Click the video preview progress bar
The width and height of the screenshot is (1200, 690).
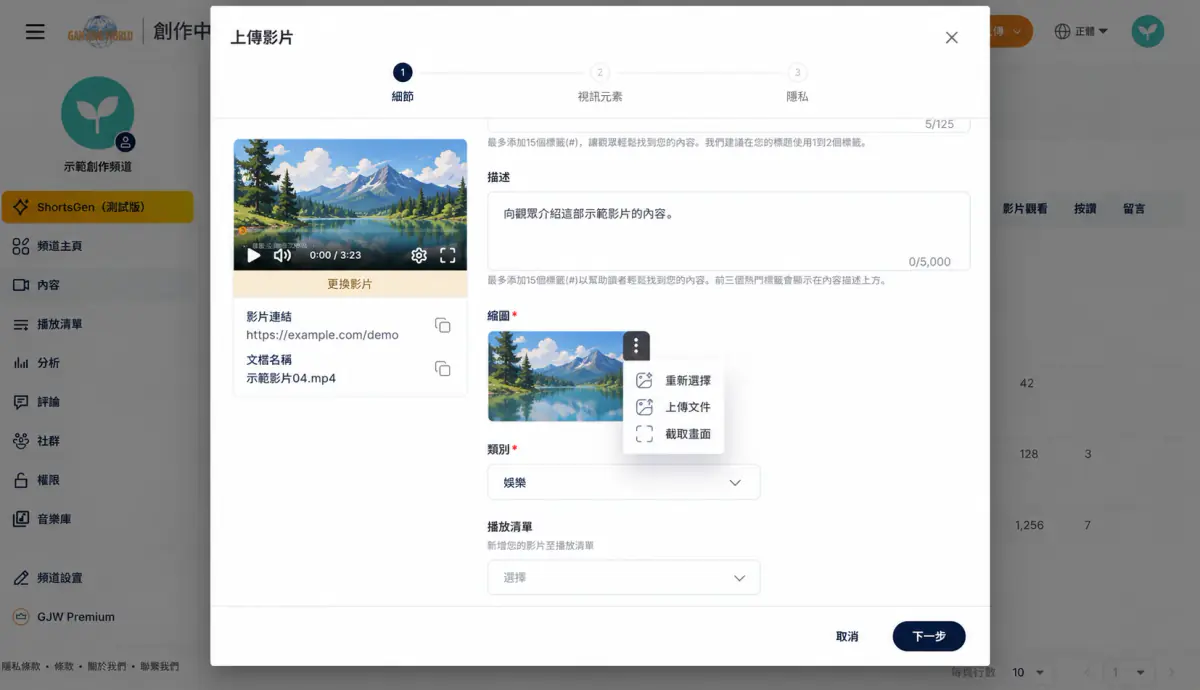pyautogui.click(x=350, y=232)
